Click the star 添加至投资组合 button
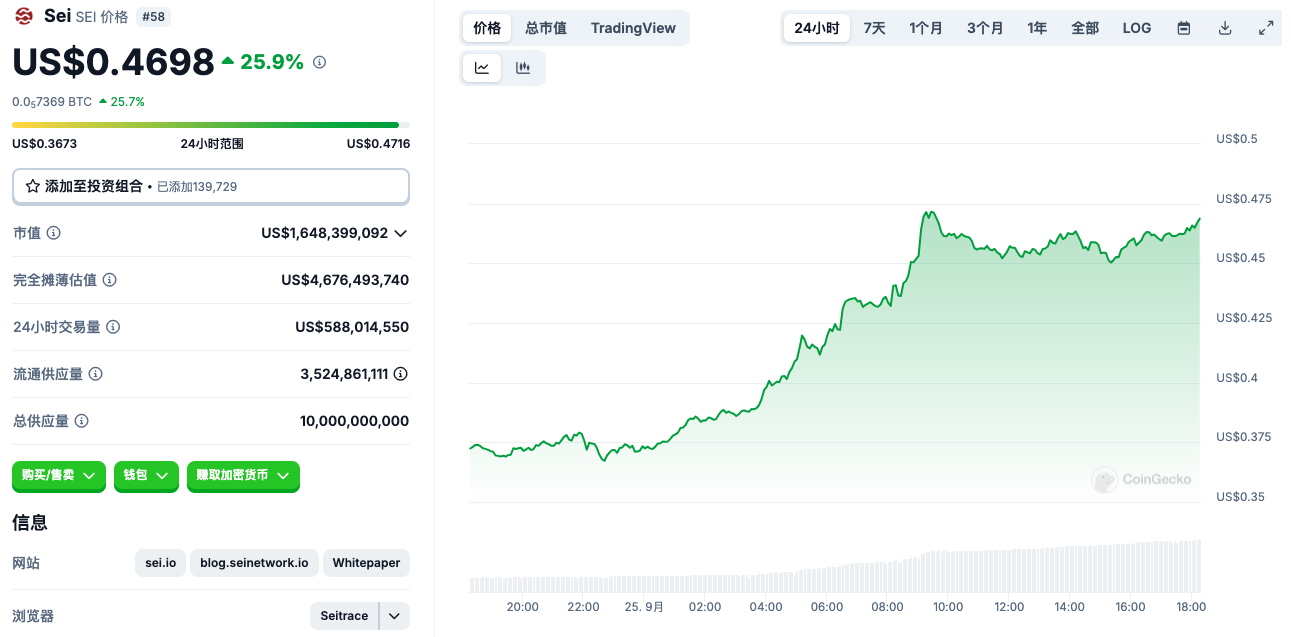1291x637 pixels. pyautogui.click(x=210, y=186)
